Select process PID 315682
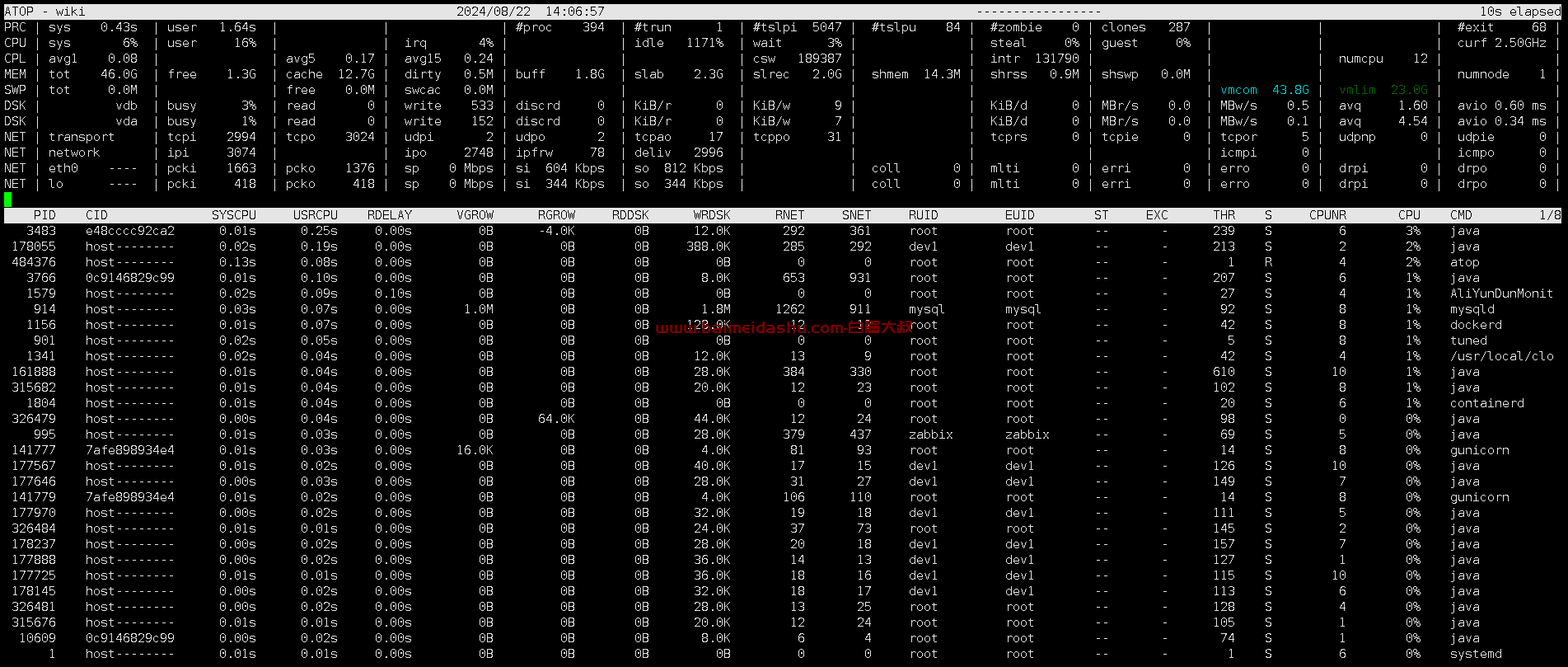The height and width of the screenshot is (667, 1568). pos(783,388)
